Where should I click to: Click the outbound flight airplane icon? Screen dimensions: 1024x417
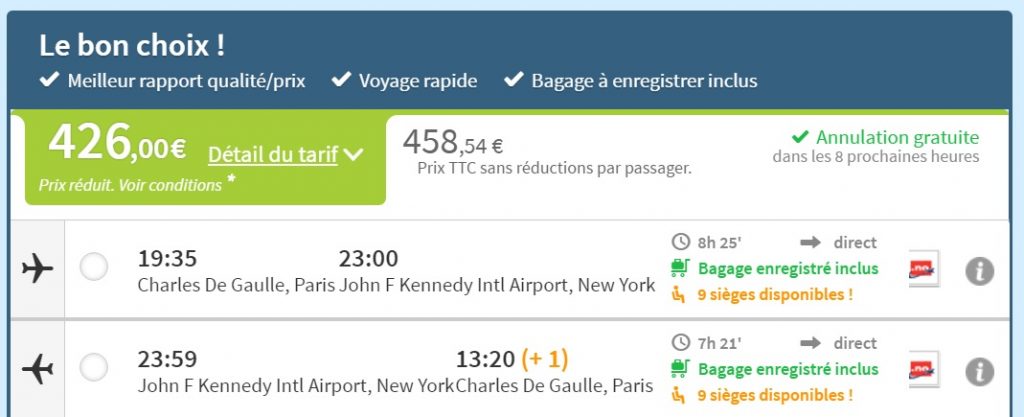[37, 268]
